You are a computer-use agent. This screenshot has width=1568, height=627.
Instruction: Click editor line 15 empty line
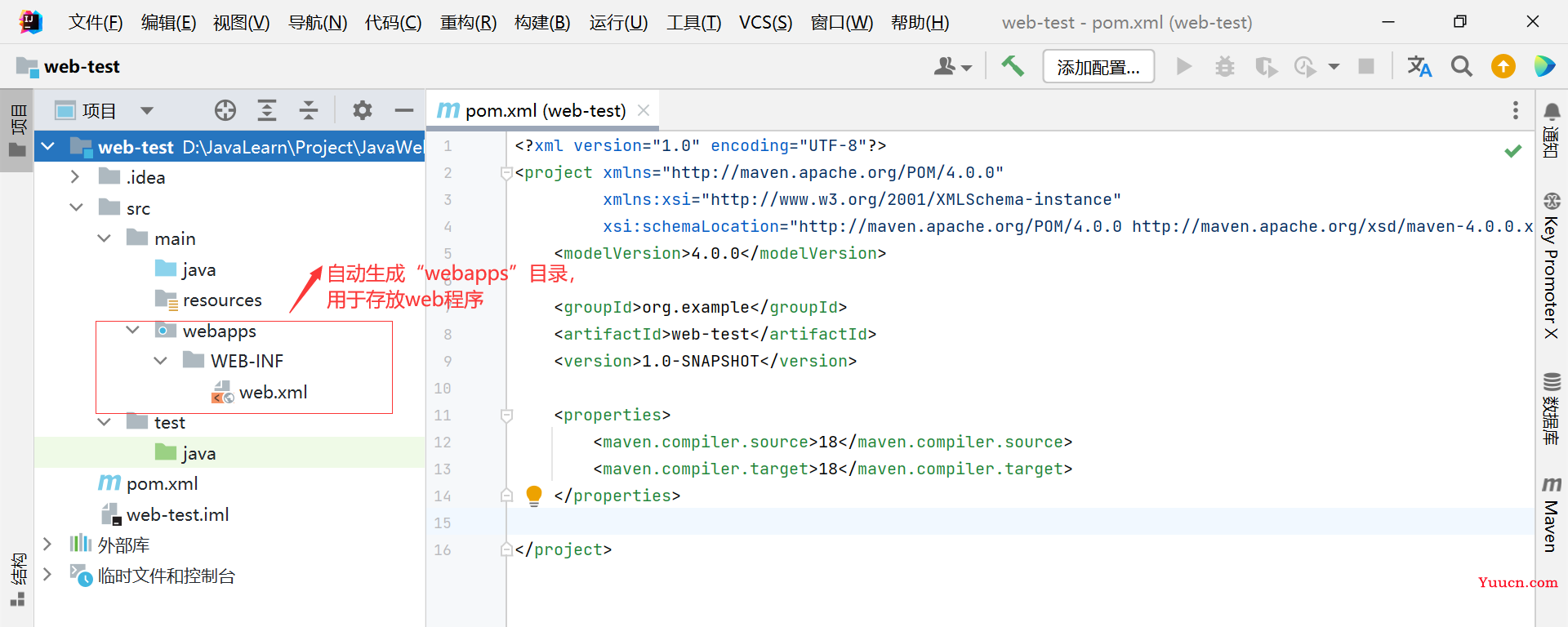1019,522
